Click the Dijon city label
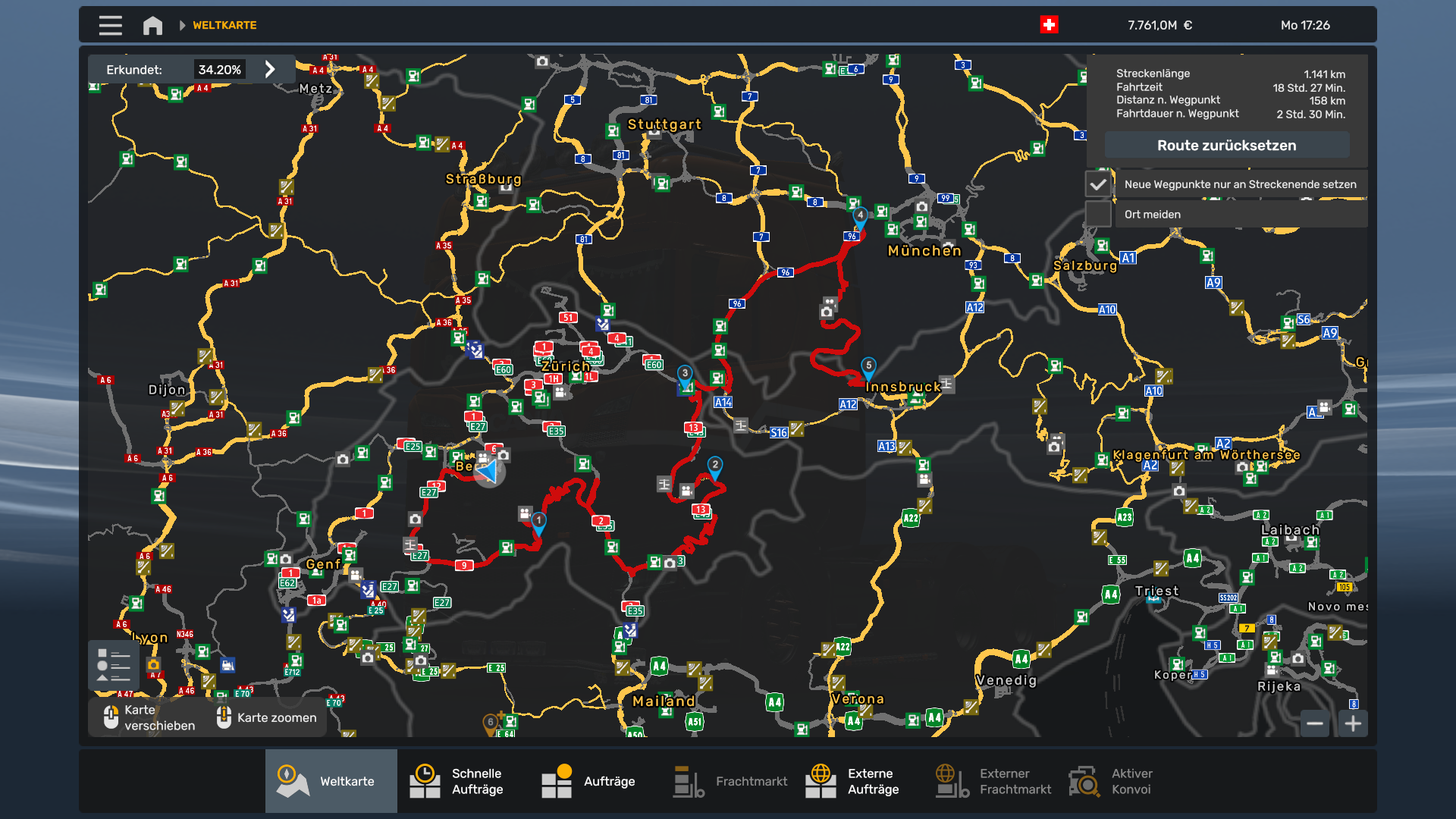This screenshot has width=1456, height=819. [167, 390]
